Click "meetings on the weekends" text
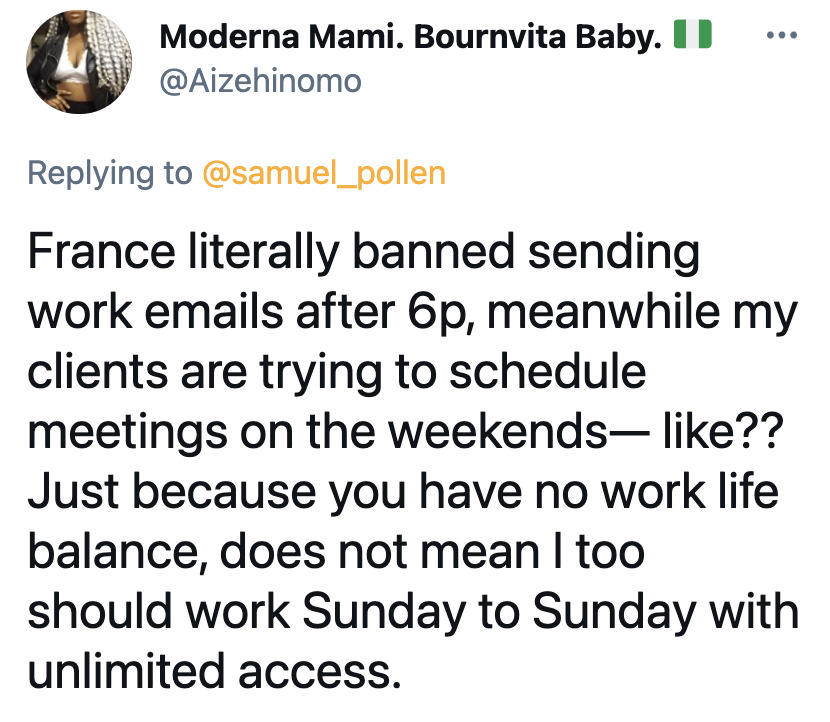Image resolution: width=830 pixels, height=722 pixels. click(299, 434)
